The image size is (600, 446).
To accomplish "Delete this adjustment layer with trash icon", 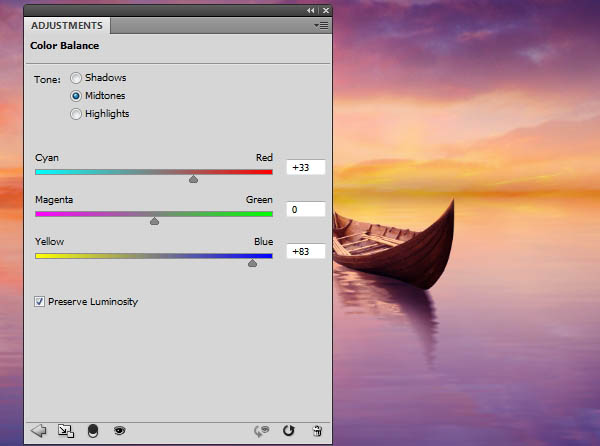I will pos(316,431).
